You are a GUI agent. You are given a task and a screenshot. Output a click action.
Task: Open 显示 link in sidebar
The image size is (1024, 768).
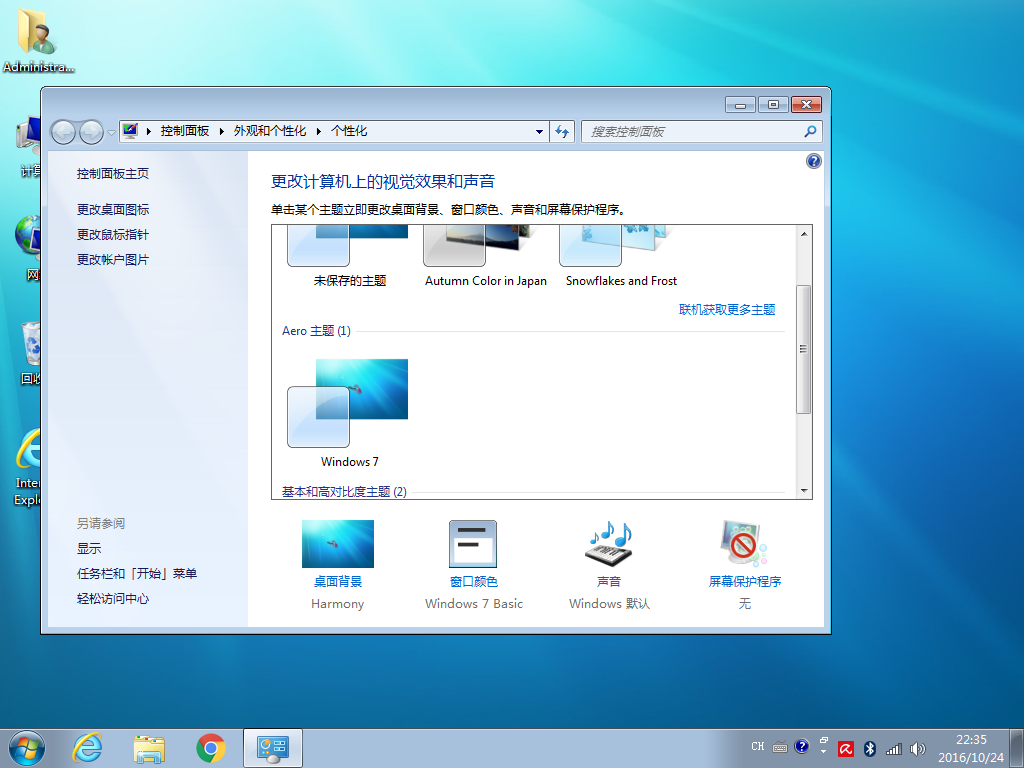(89, 549)
